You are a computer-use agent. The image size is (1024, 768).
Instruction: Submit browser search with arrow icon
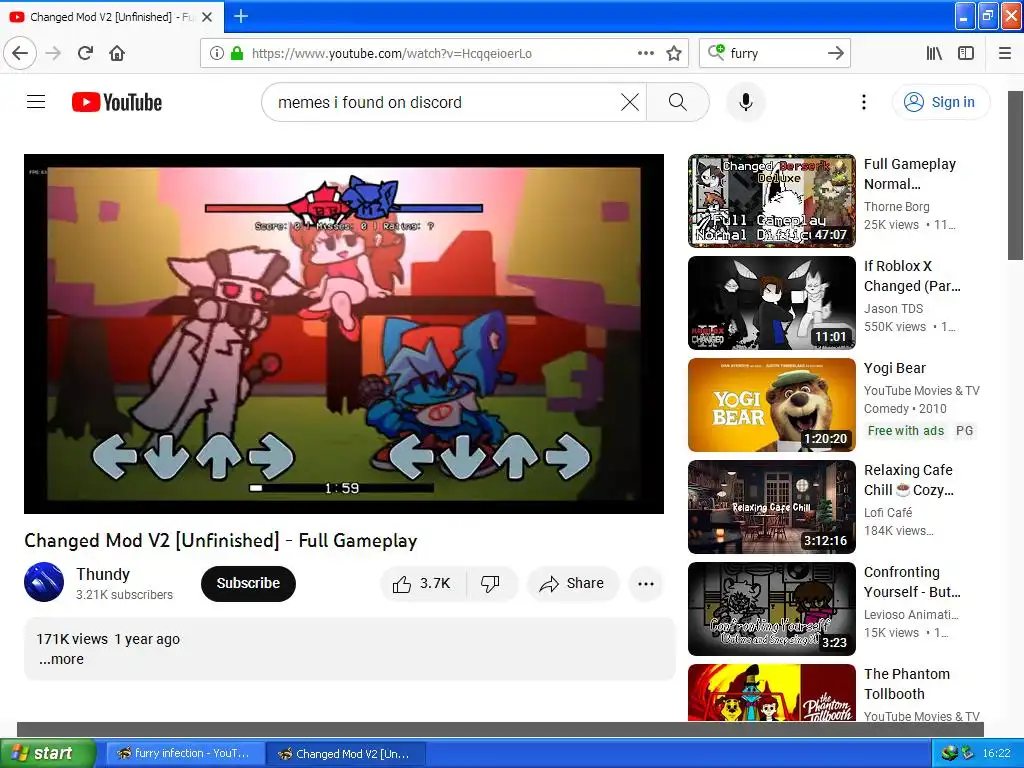(835, 53)
